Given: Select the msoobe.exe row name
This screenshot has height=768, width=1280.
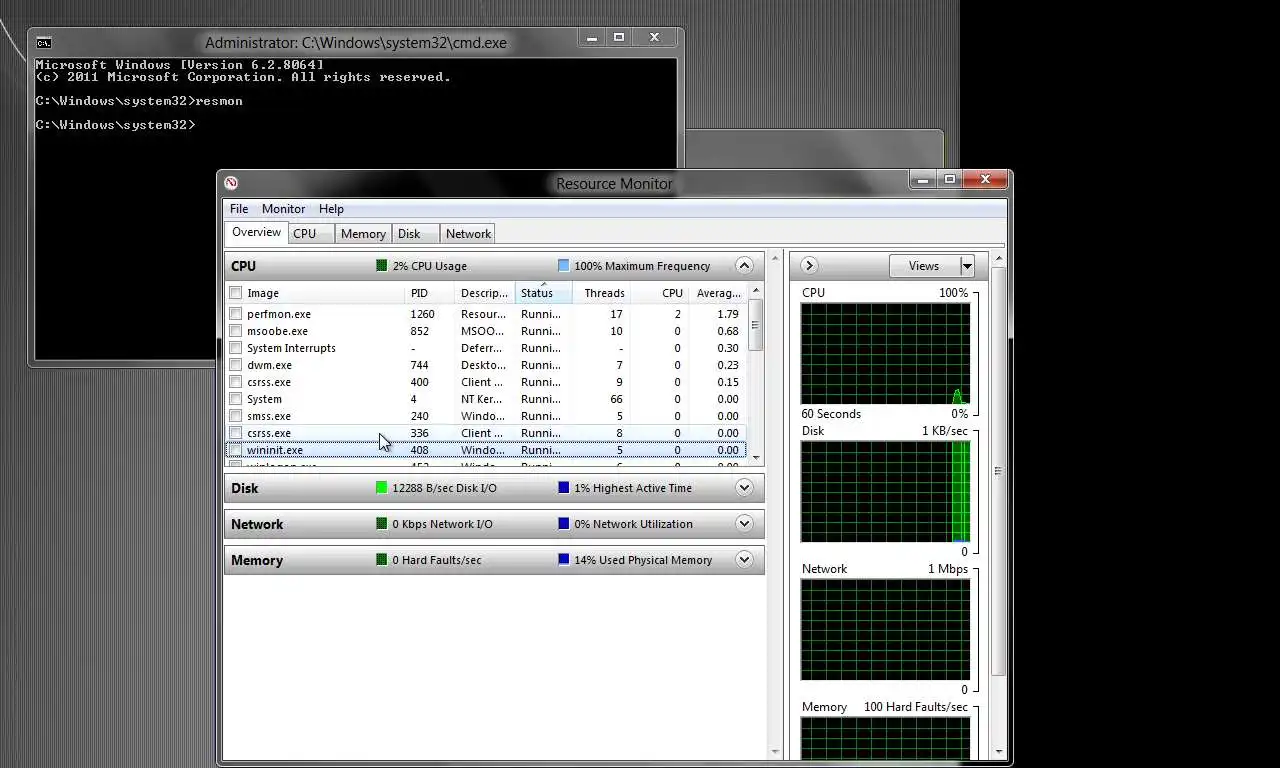Looking at the screenshot, I should pyautogui.click(x=277, y=331).
